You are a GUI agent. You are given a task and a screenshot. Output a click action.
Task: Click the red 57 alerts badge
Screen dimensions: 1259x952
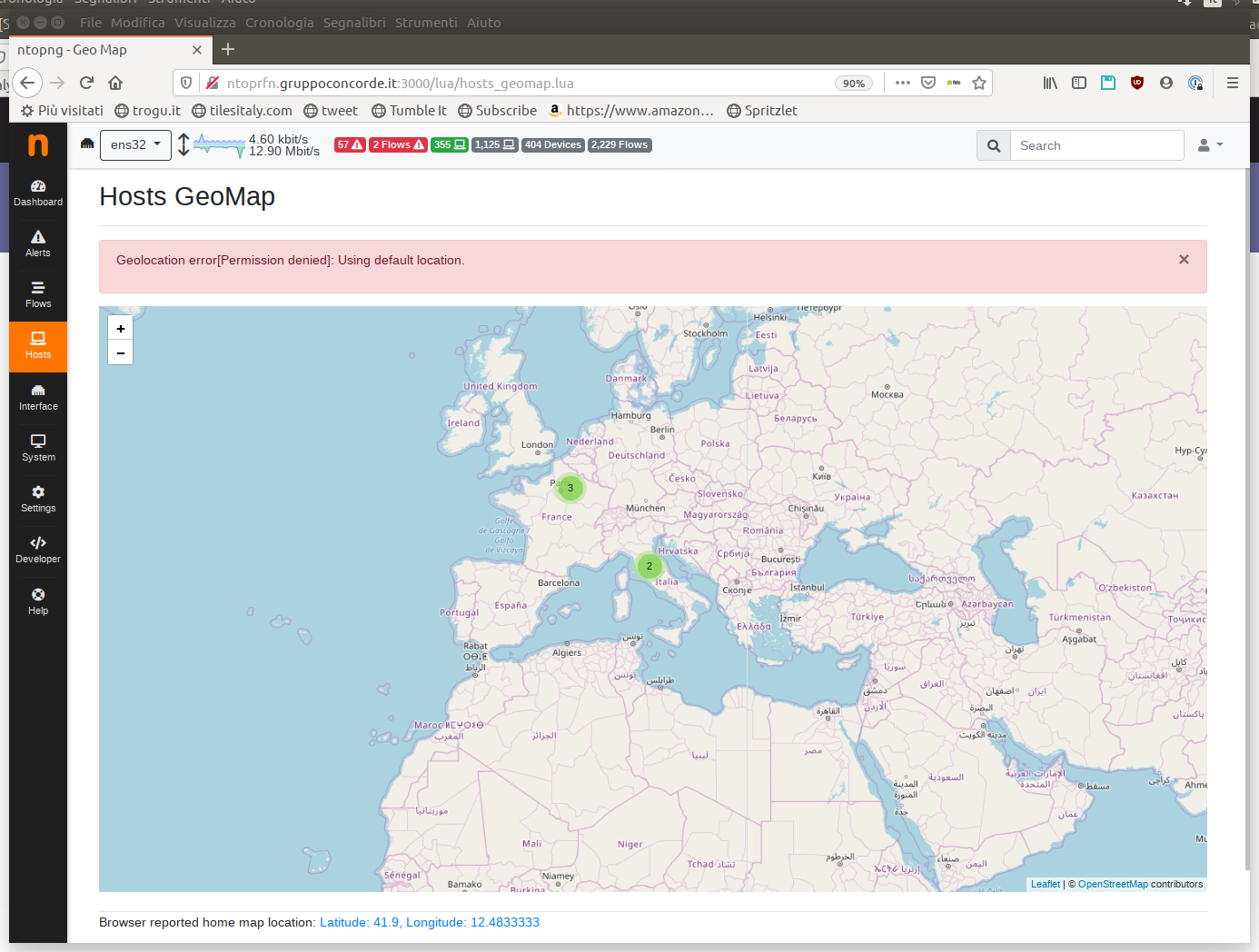pyautogui.click(x=350, y=144)
